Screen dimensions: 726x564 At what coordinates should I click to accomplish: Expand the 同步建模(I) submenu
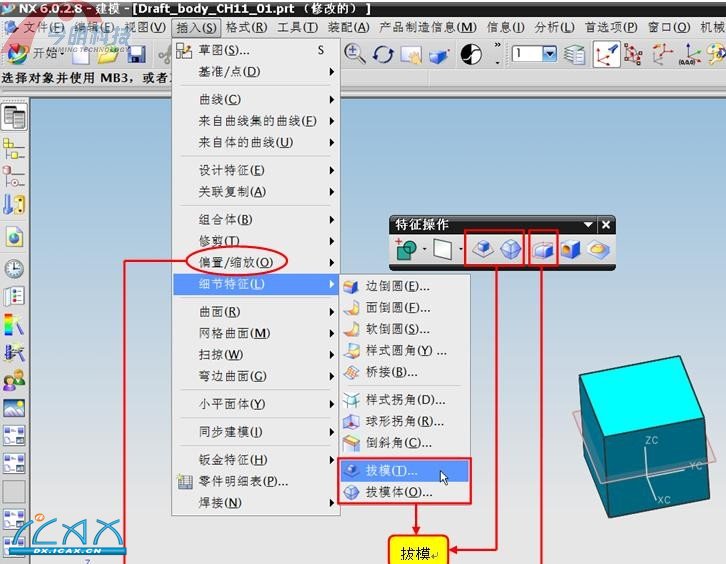click(256, 432)
